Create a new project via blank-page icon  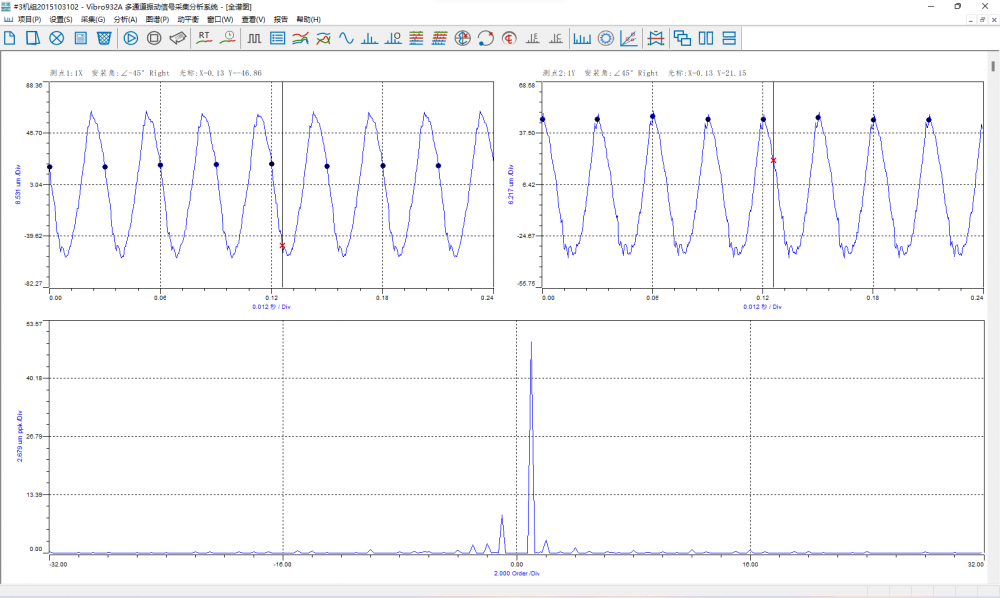tap(10, 38)
